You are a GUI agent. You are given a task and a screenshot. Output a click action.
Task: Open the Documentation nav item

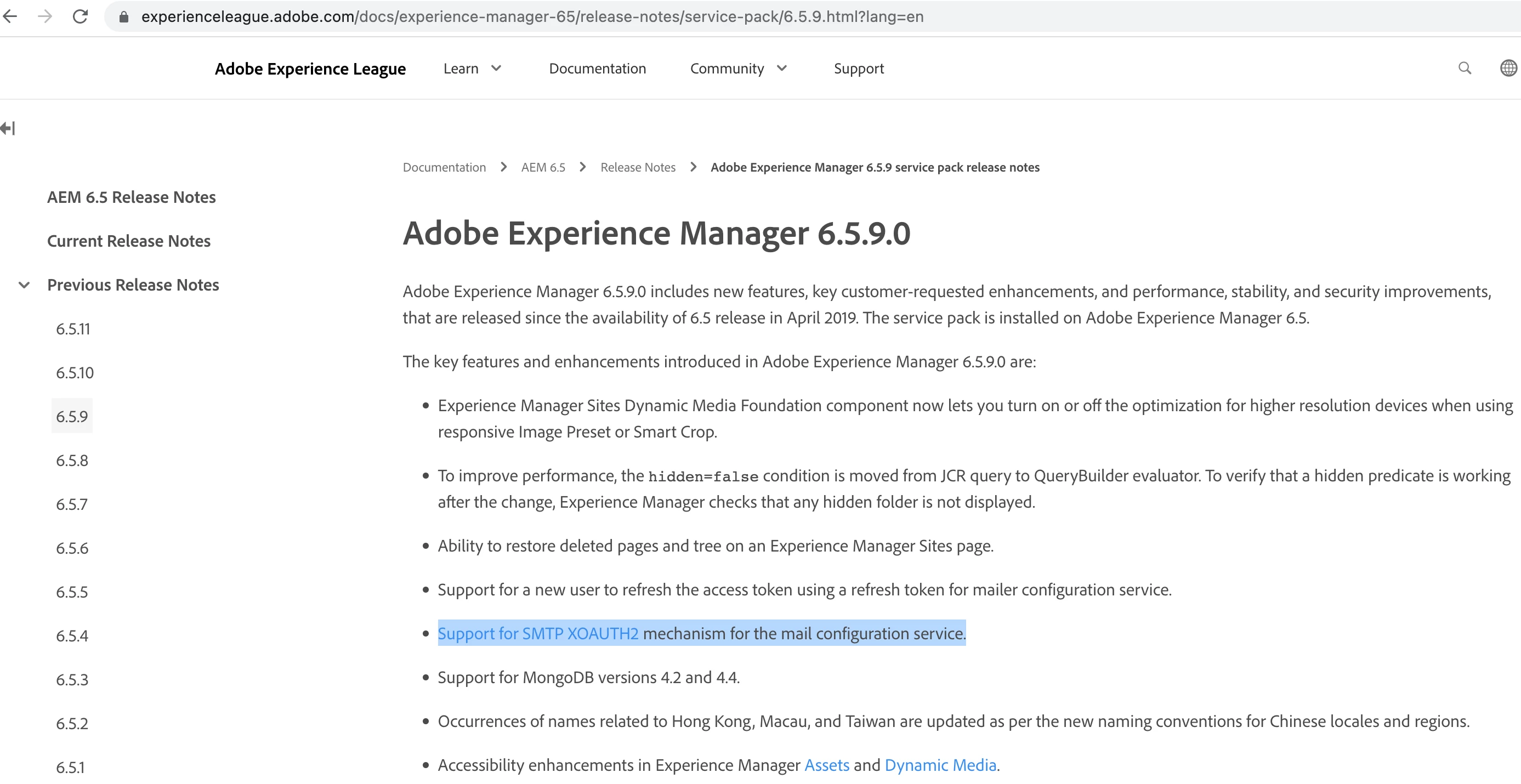(x=597, y=69)
